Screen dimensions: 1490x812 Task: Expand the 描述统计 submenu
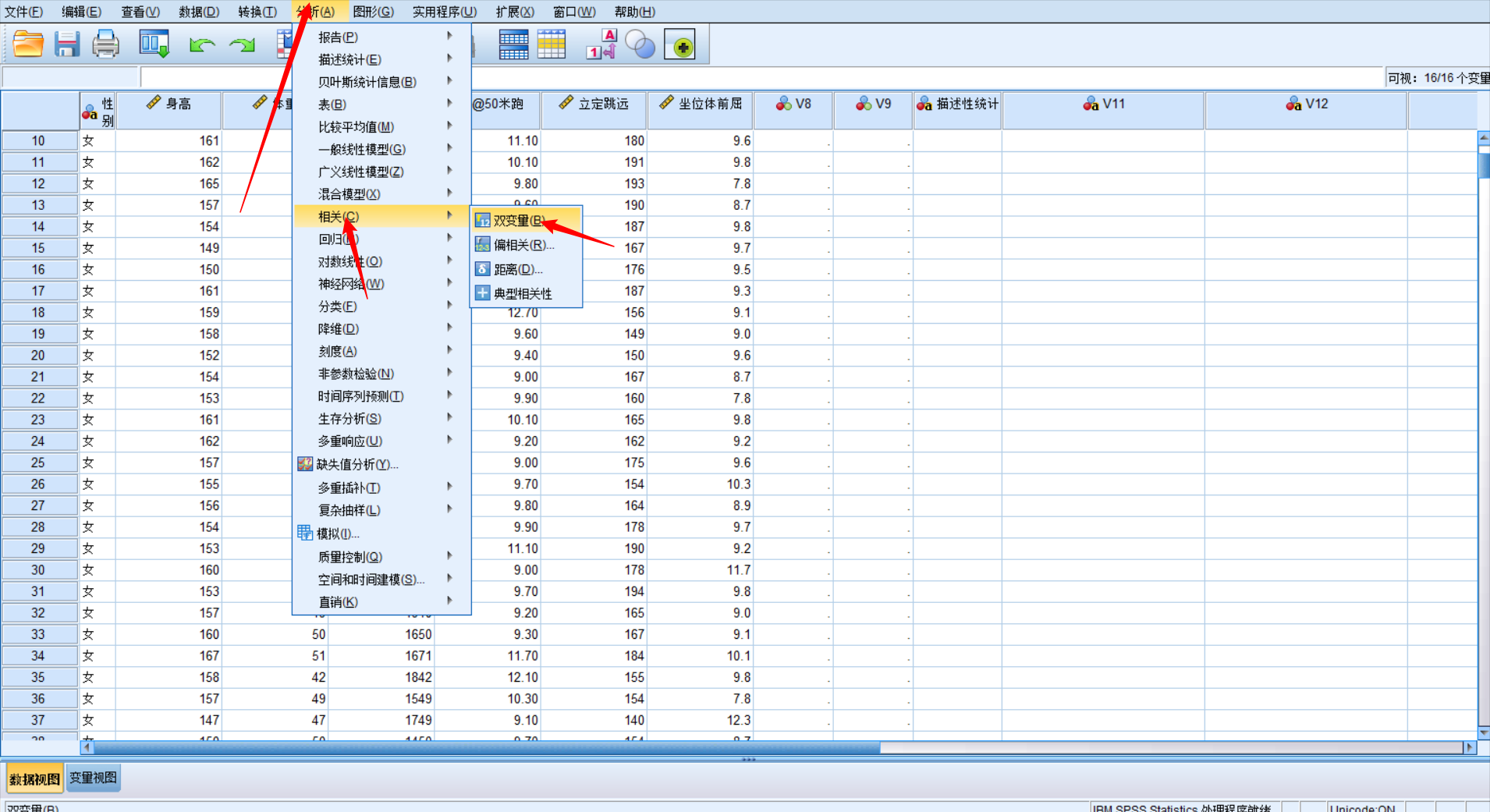[x=348, y=59]
